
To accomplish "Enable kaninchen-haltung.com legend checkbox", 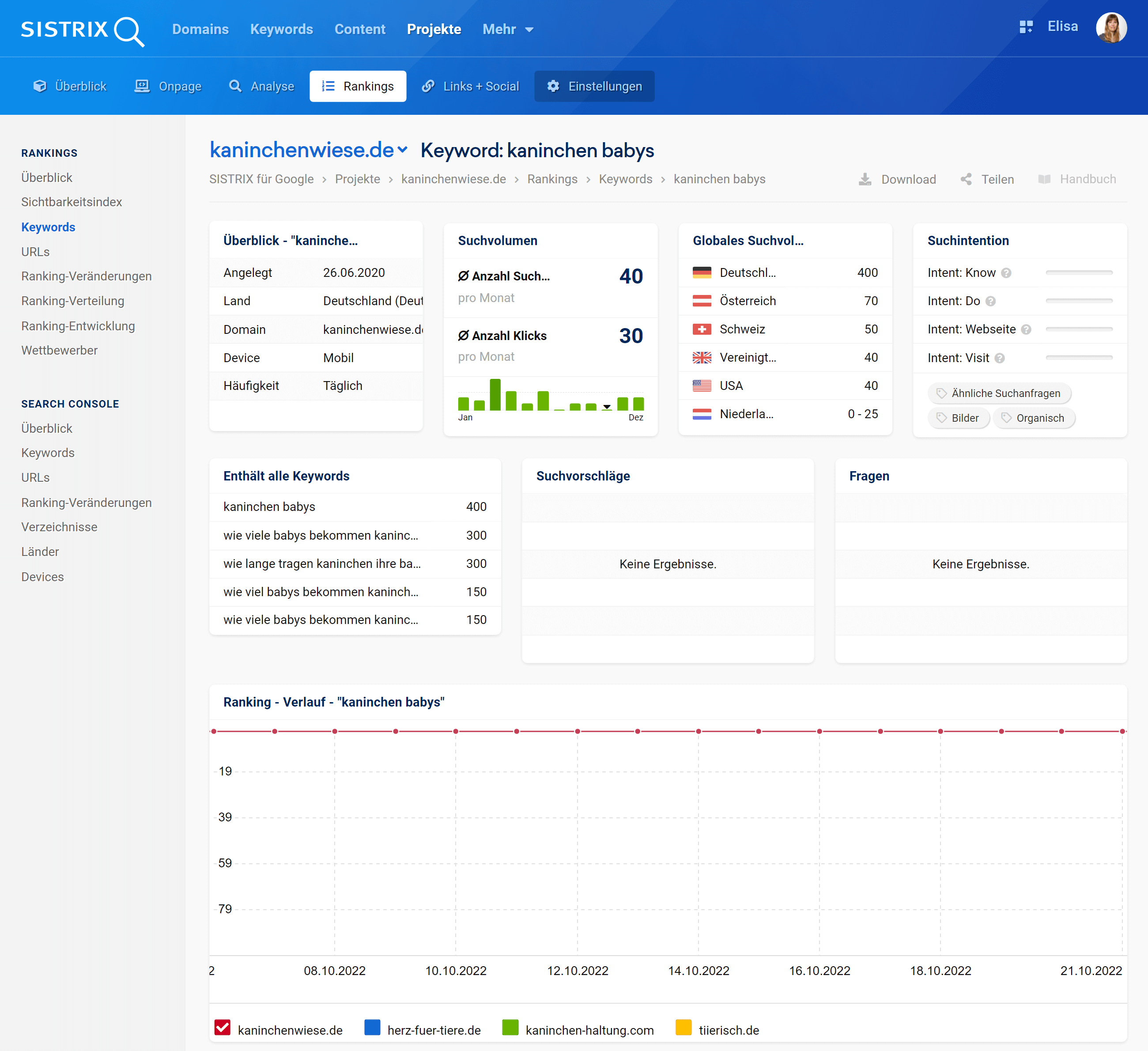I will [510, 1028].
